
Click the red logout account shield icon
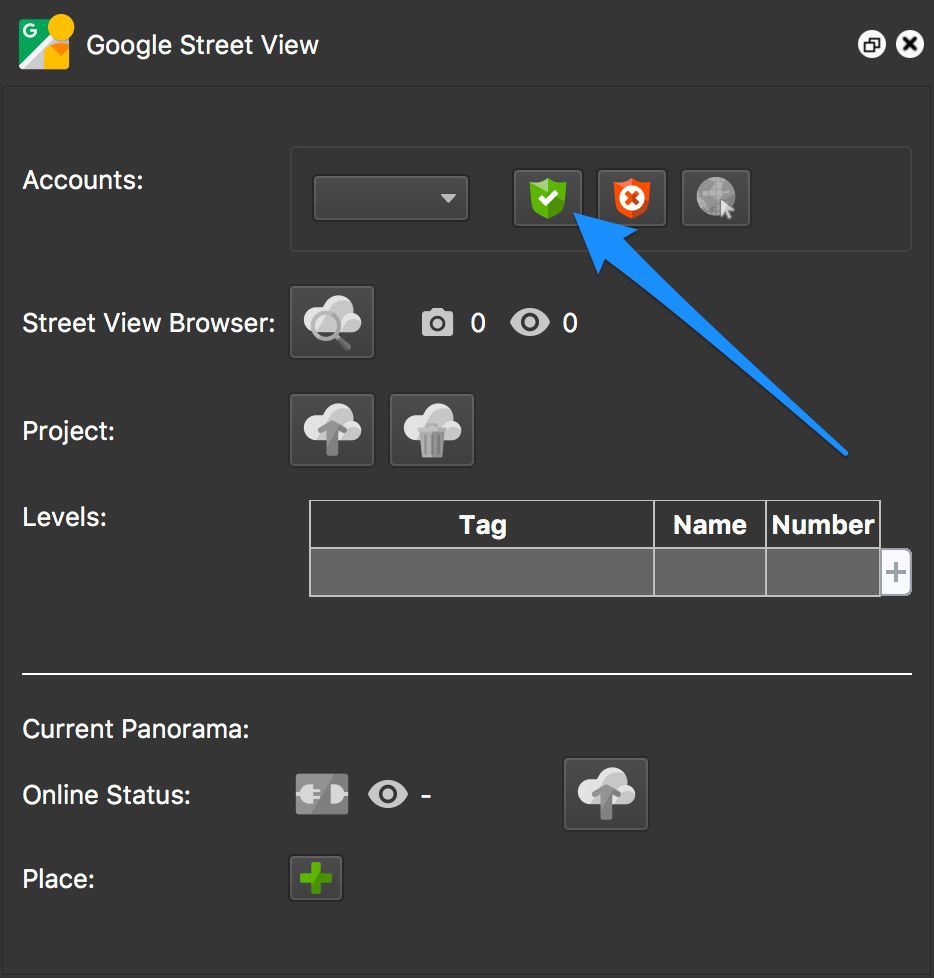[x=631, y=197]
